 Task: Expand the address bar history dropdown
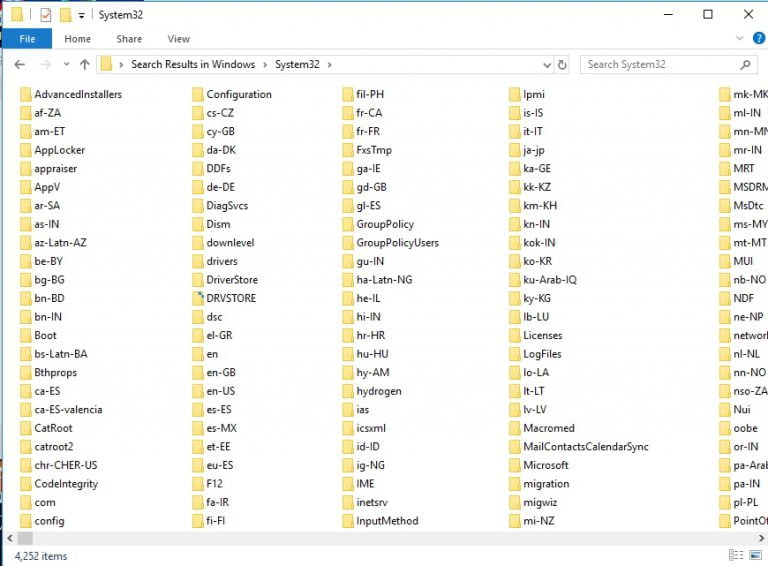tap(547, 65)
